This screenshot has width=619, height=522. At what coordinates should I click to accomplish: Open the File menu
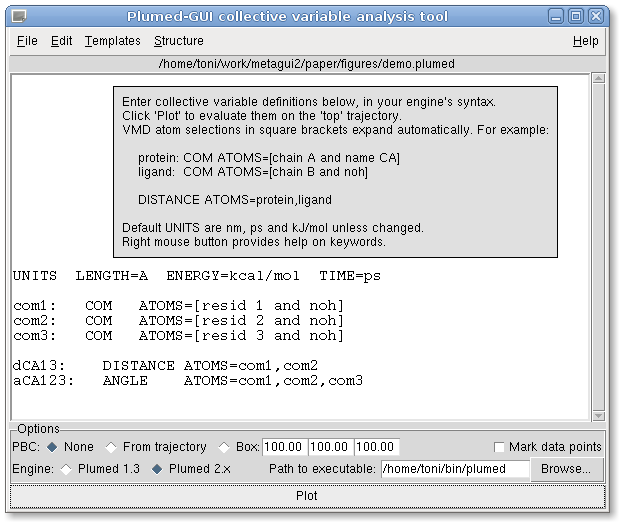tap(27, 41)
